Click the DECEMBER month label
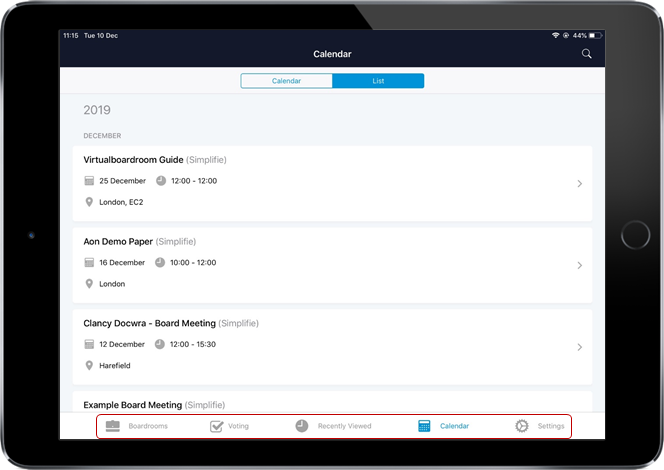 [102, 135]
